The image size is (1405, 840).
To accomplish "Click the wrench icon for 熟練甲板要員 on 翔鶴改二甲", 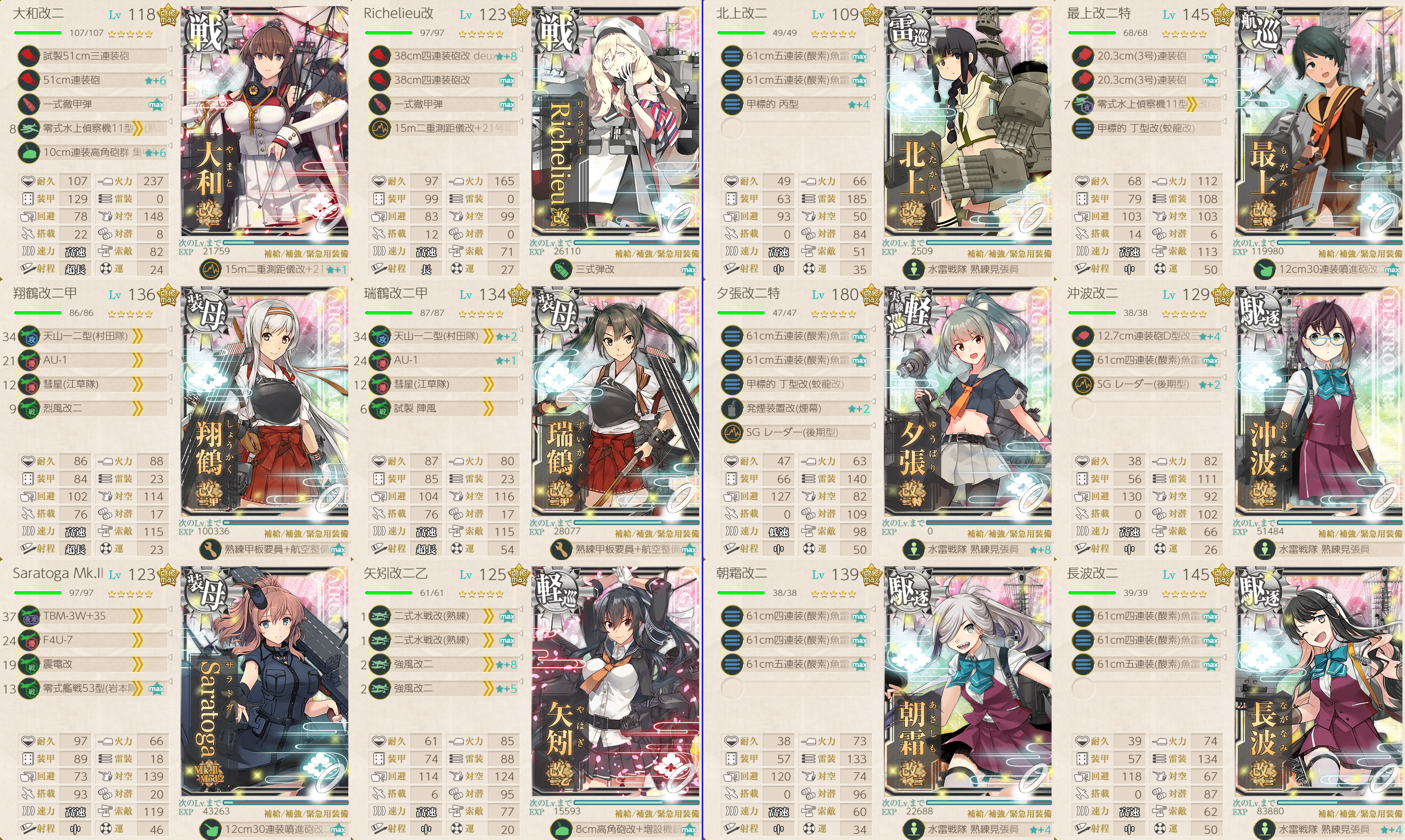I will (211, 549).
